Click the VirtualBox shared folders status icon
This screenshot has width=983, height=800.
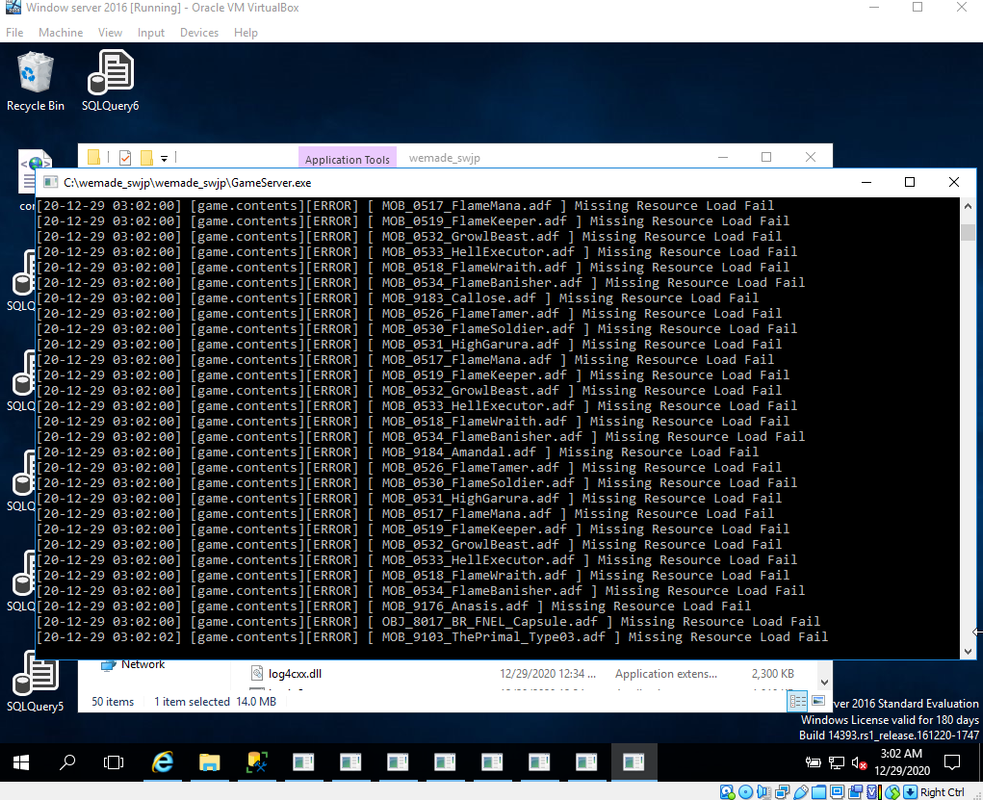pyautogui.click(x=819, y=792)
